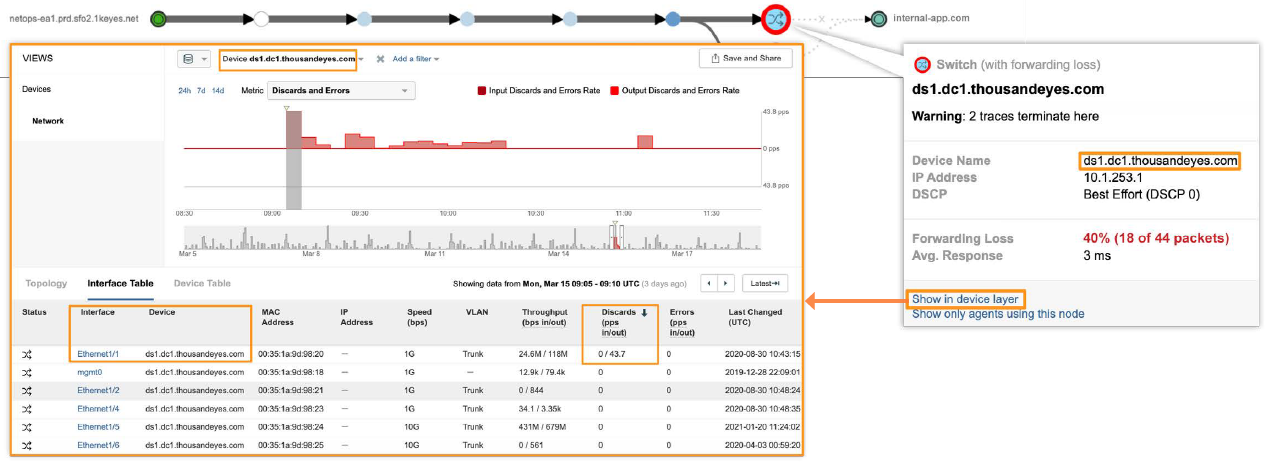Click the IP address 10.1.253.1
The height and width of the screenshot is (465, 1275).
[x=1112, y=177]
